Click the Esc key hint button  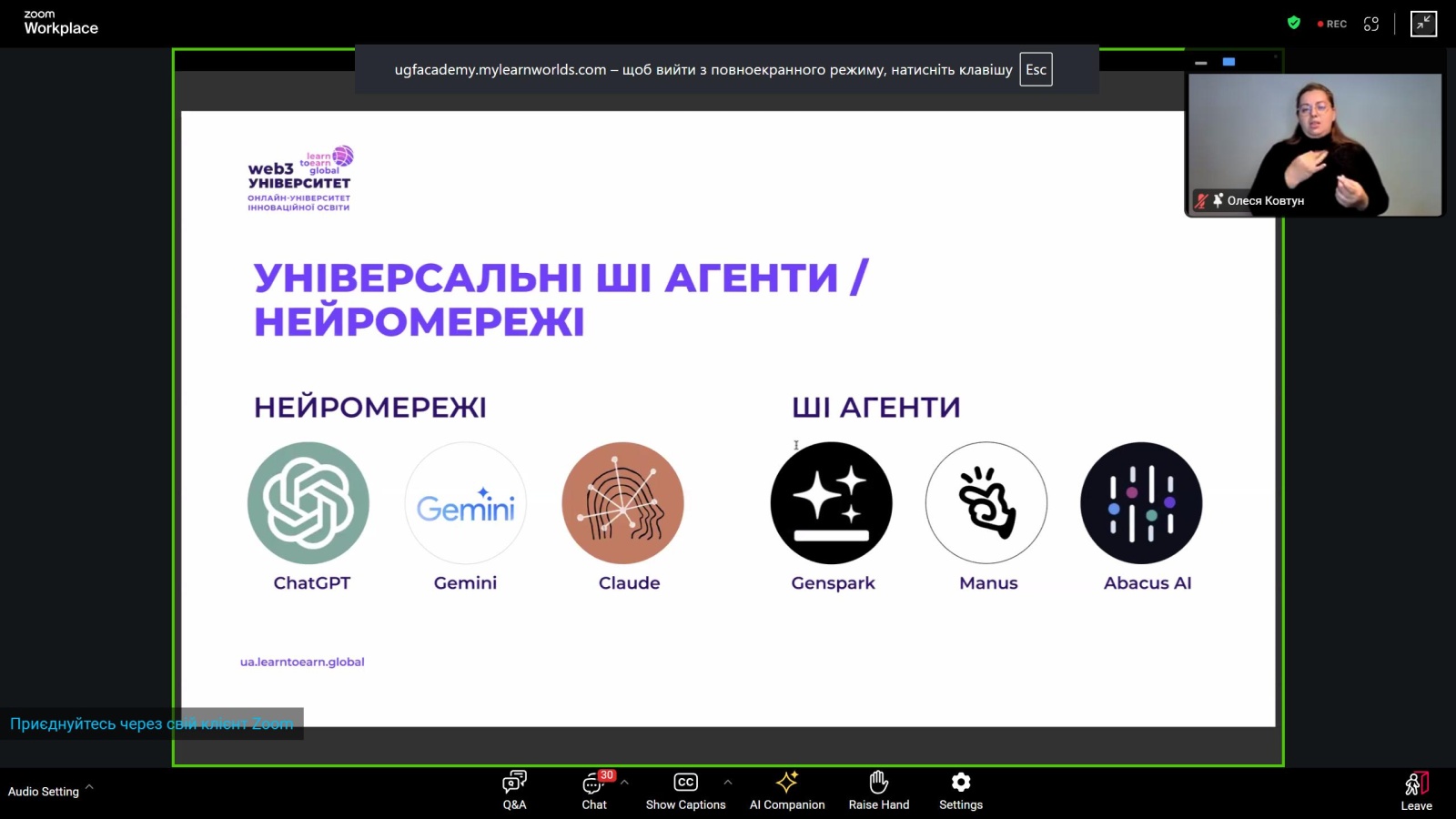[x=1036, y=69]
